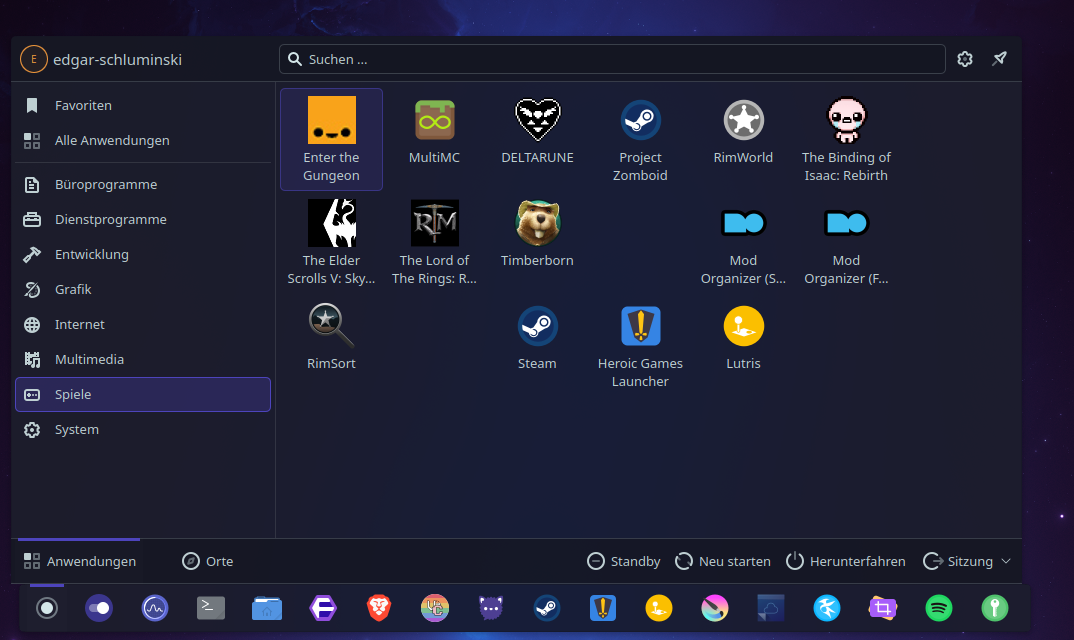This screenshot has width=1074, height=640.
Task: Launch Brave browser from the taskbar
Action: click(379, 608)
